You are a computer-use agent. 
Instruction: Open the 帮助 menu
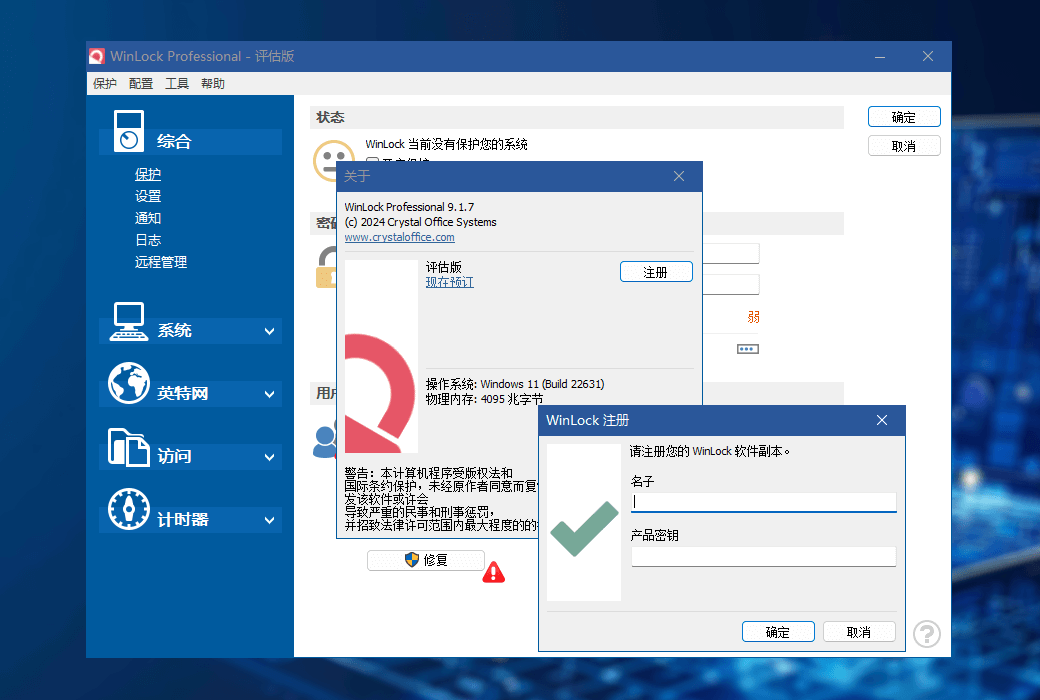[x=213, y=84]
